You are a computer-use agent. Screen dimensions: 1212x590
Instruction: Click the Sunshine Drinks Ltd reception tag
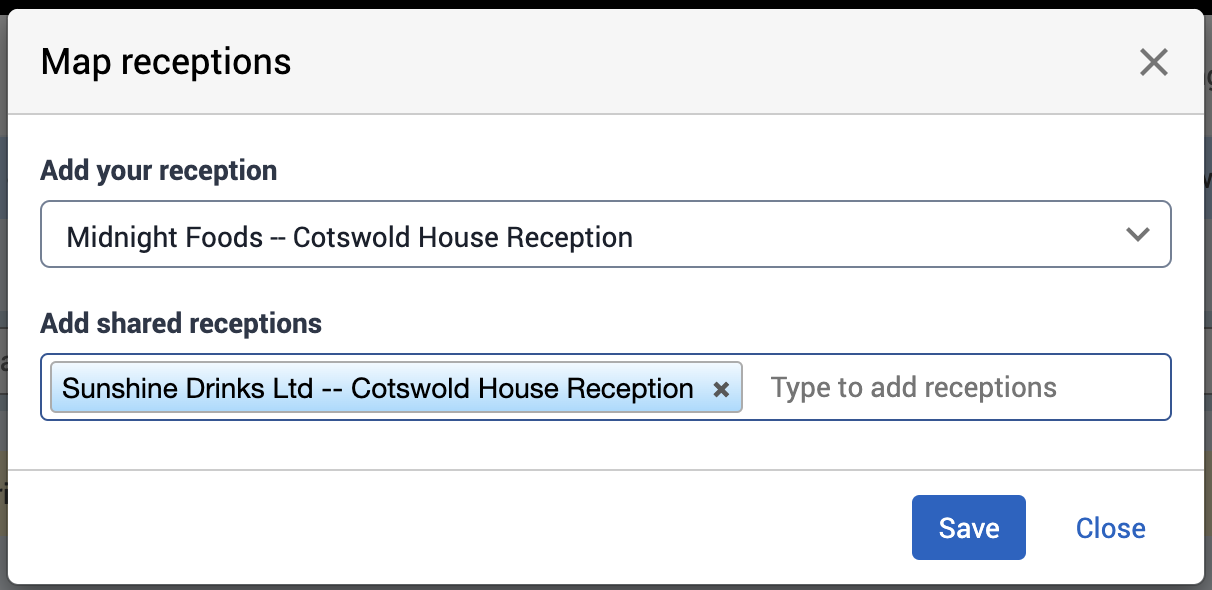(x=378, y=388)
